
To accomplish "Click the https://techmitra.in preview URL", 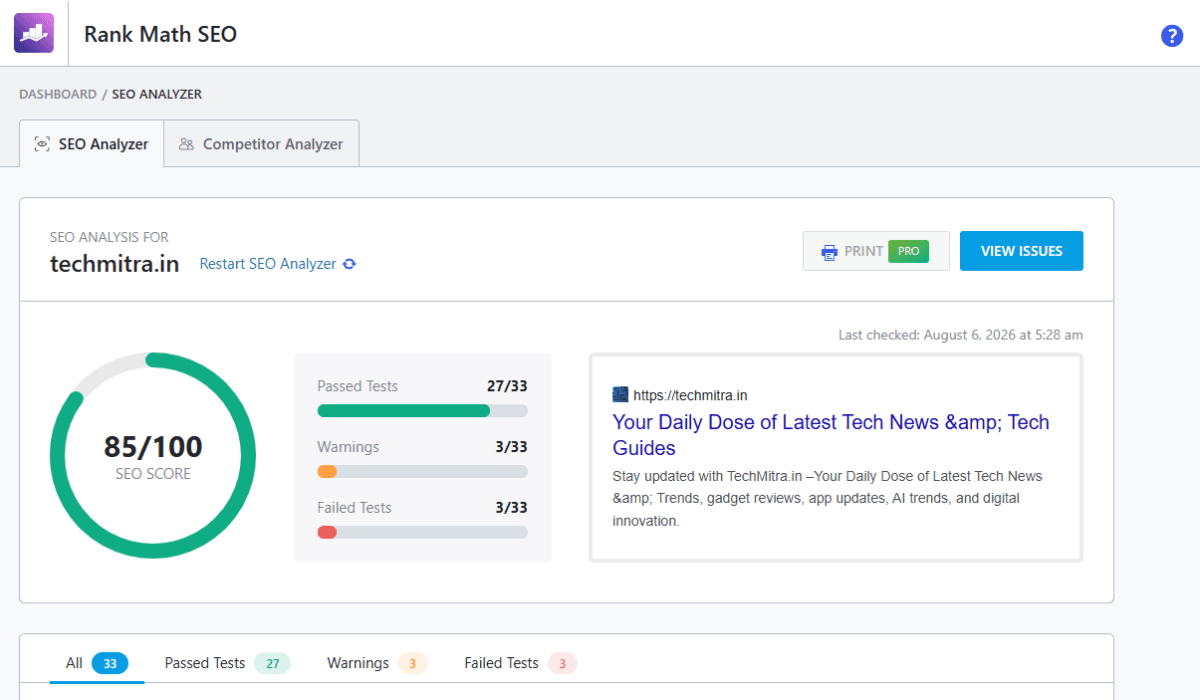I will point(690,395).
